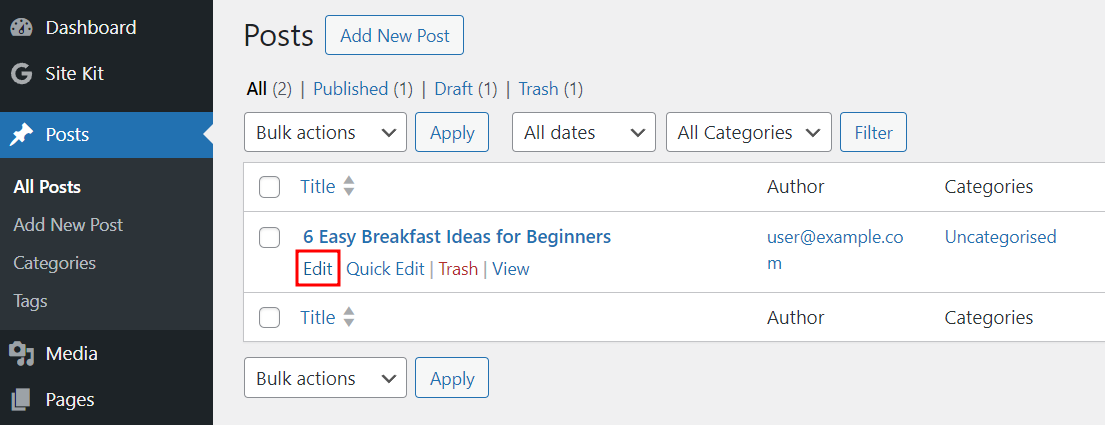Image resolution: width=1105 pixels, height=425 pixels.
Task: Select the 6 Easy Breakfast Ideas post checkbox
Action: click(269, 237)
